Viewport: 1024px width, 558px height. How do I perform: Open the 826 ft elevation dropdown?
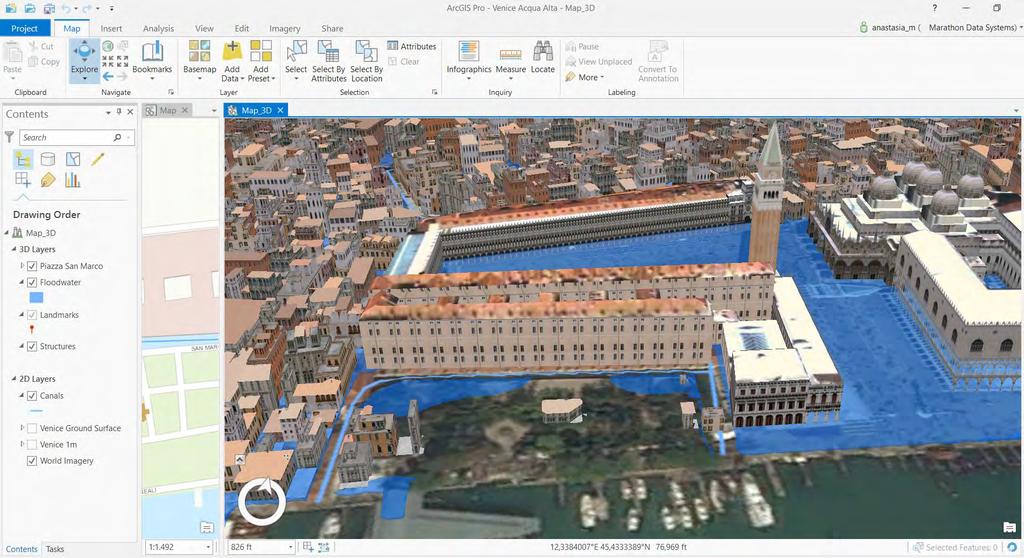tap(291, 547)
